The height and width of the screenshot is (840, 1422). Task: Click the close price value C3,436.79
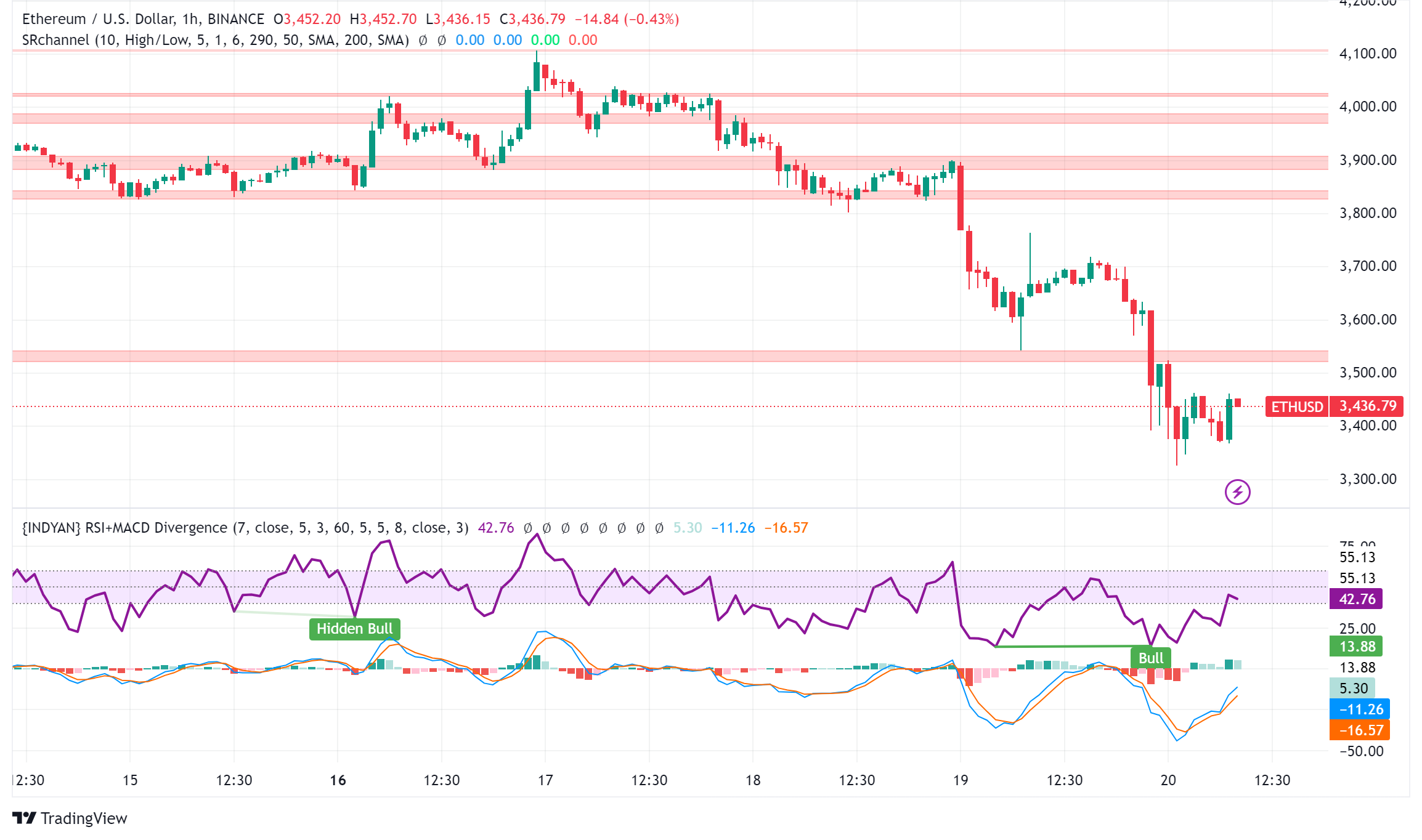point(532,19)
